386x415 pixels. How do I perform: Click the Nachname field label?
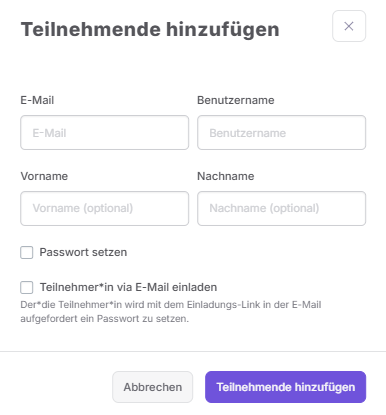226,176
